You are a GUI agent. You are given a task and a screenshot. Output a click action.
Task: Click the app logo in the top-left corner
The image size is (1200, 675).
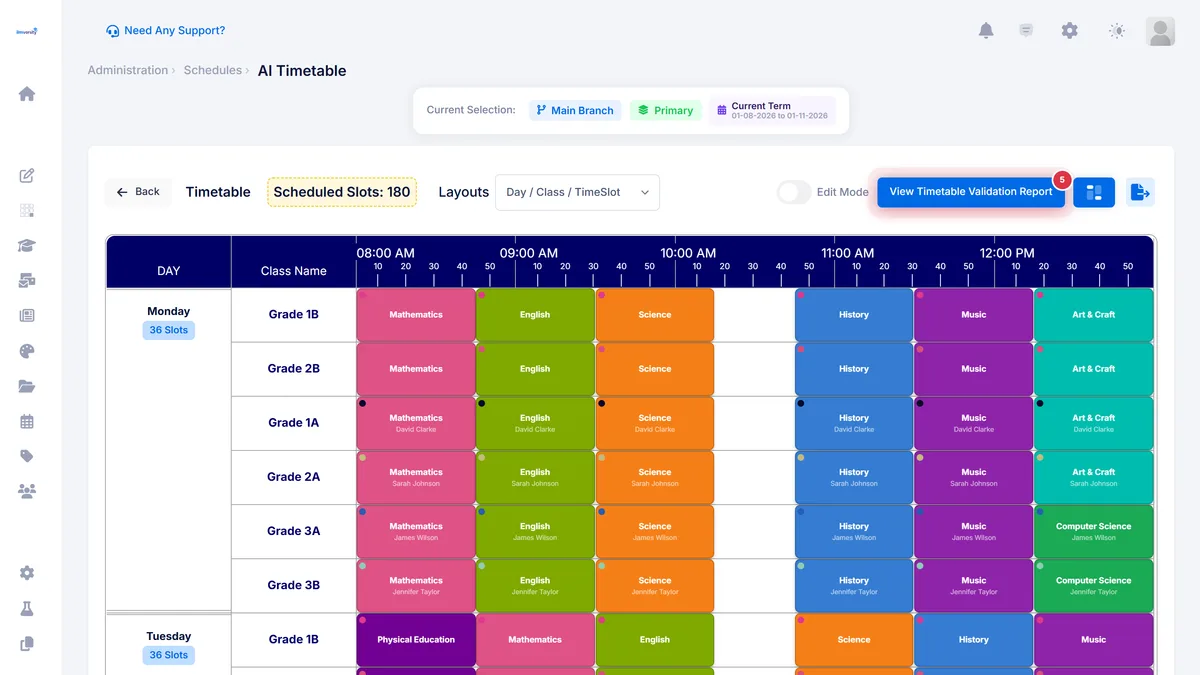click(27, 31)
